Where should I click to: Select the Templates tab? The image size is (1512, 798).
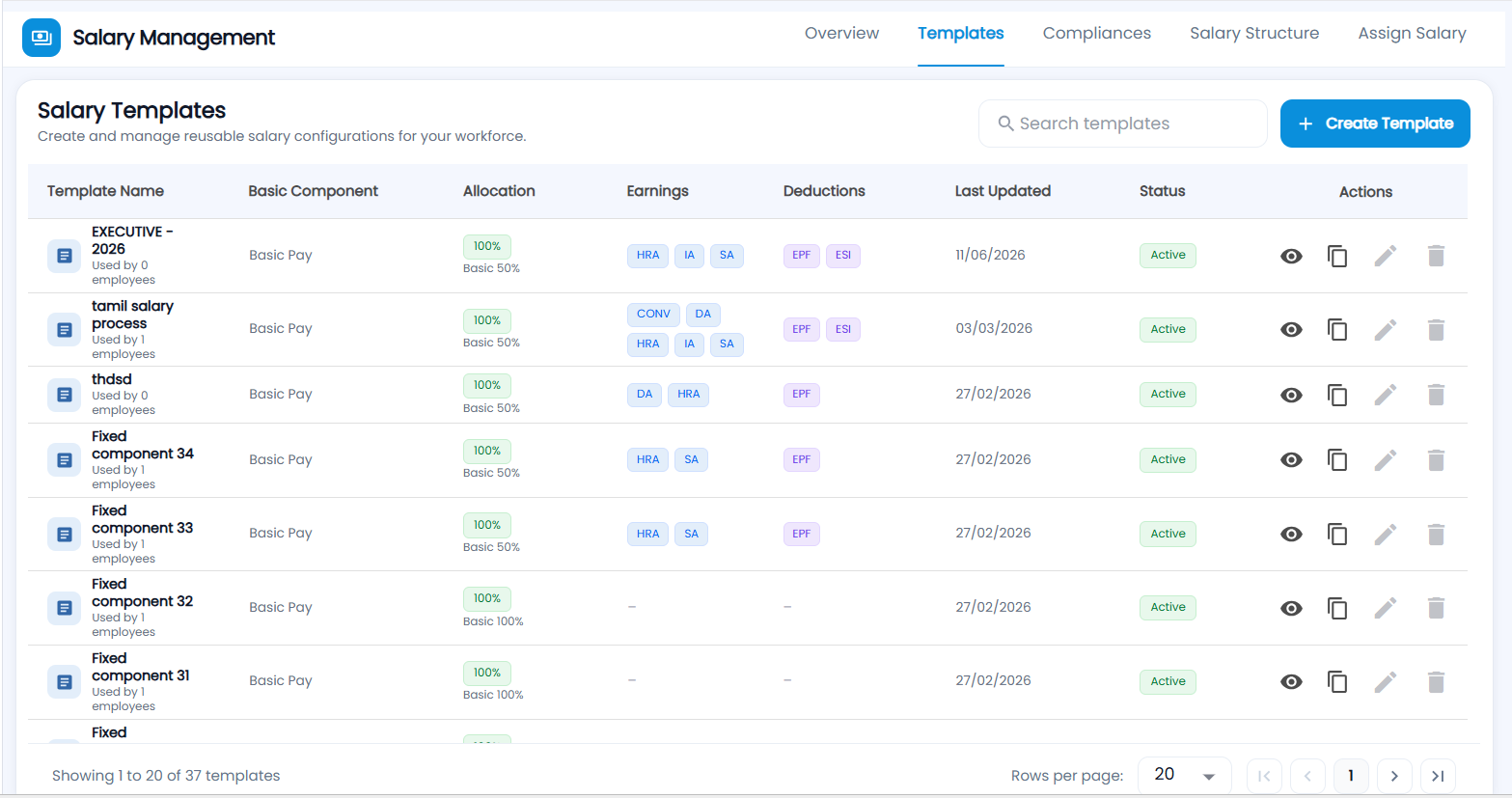961,33
